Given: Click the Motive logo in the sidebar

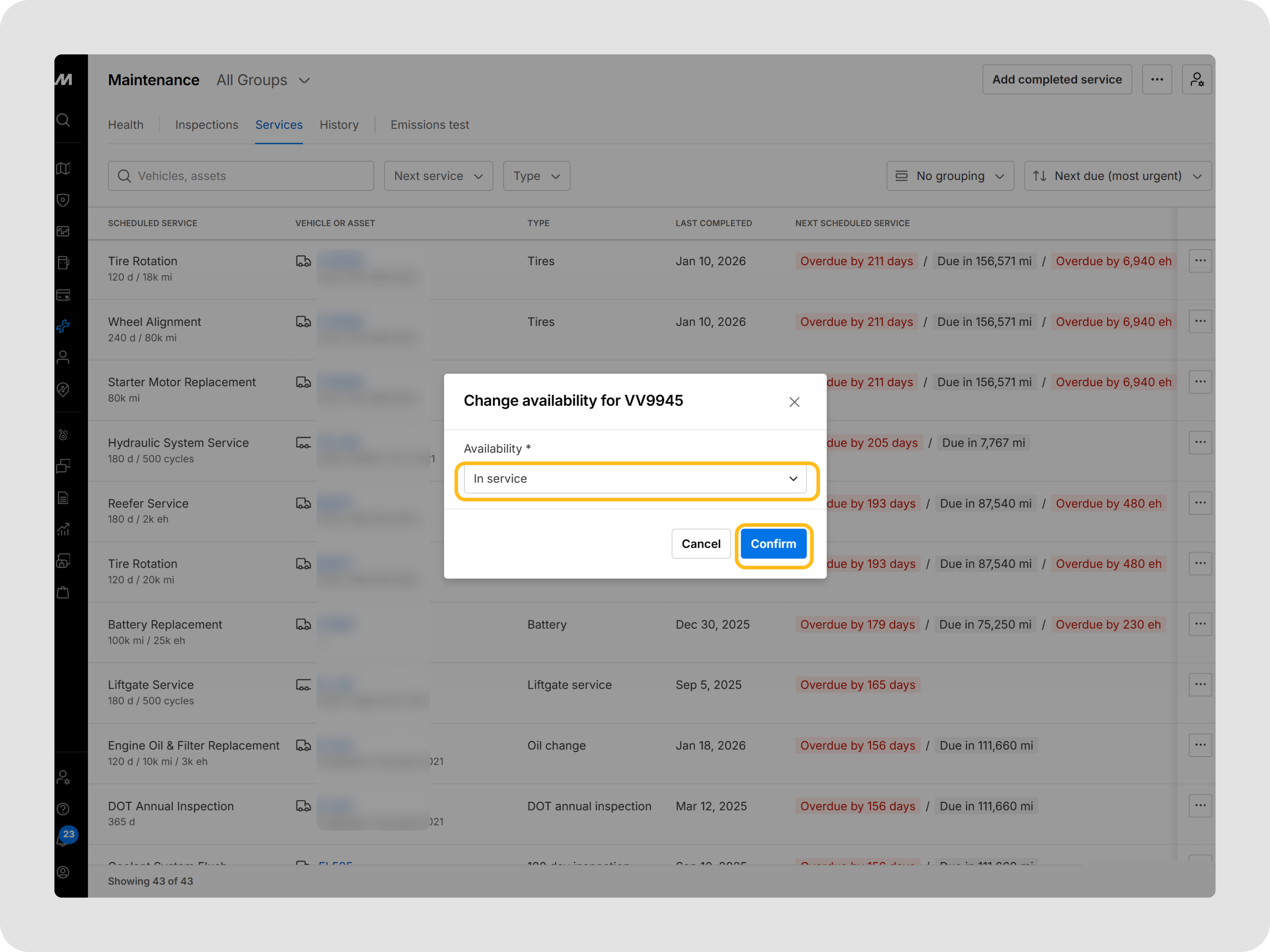Looking at the screenshot, I should click(x=64, y=79).
